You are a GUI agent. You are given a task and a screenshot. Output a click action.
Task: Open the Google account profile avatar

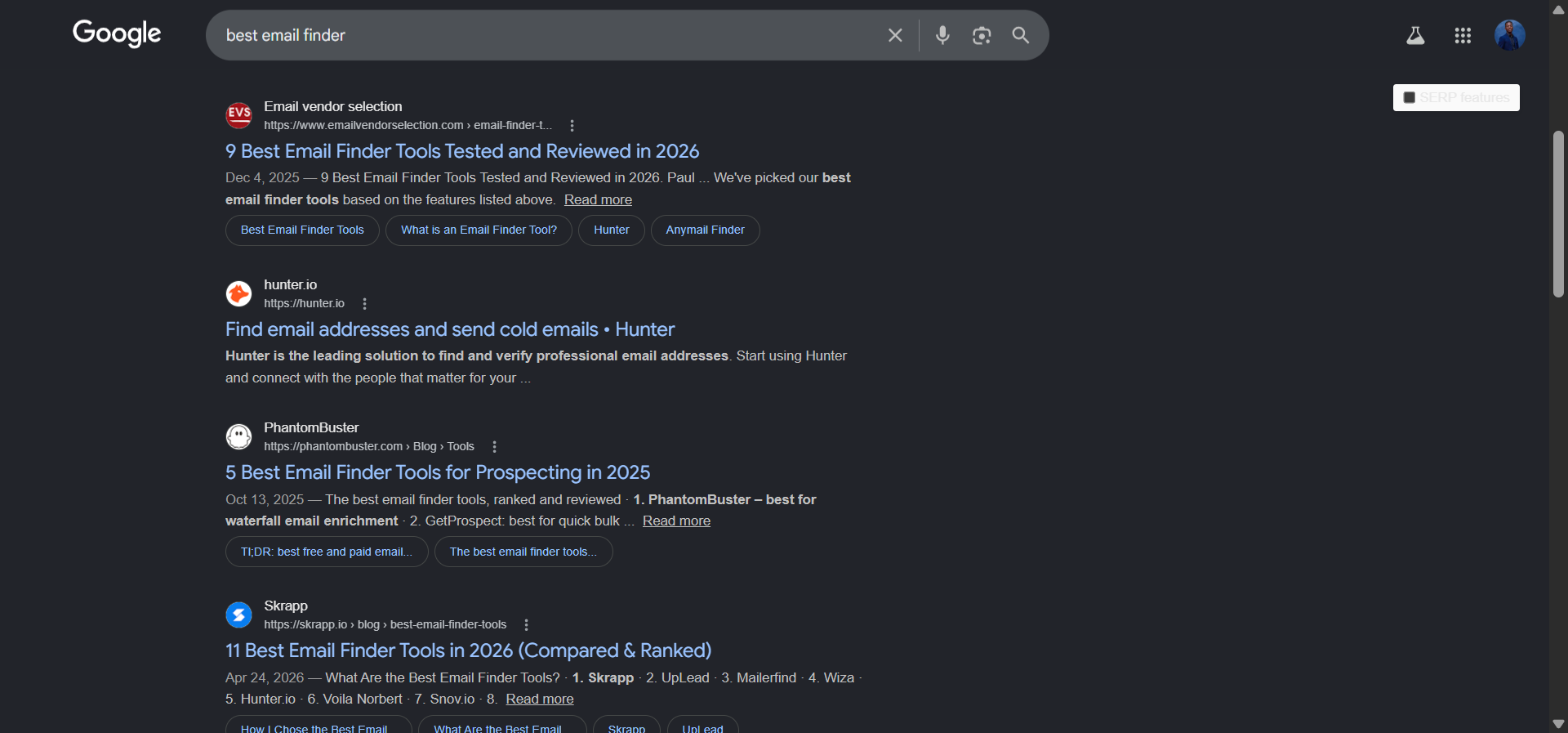[x=1510, y=35]
